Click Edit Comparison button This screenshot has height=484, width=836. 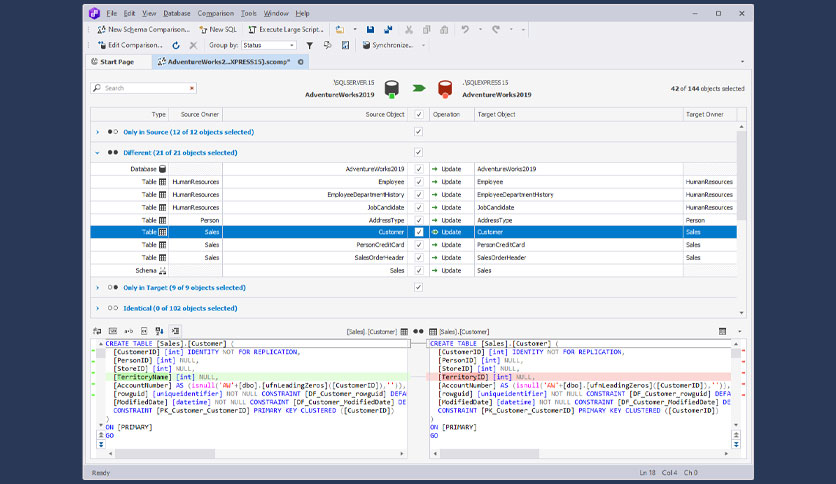click(131, 45)
